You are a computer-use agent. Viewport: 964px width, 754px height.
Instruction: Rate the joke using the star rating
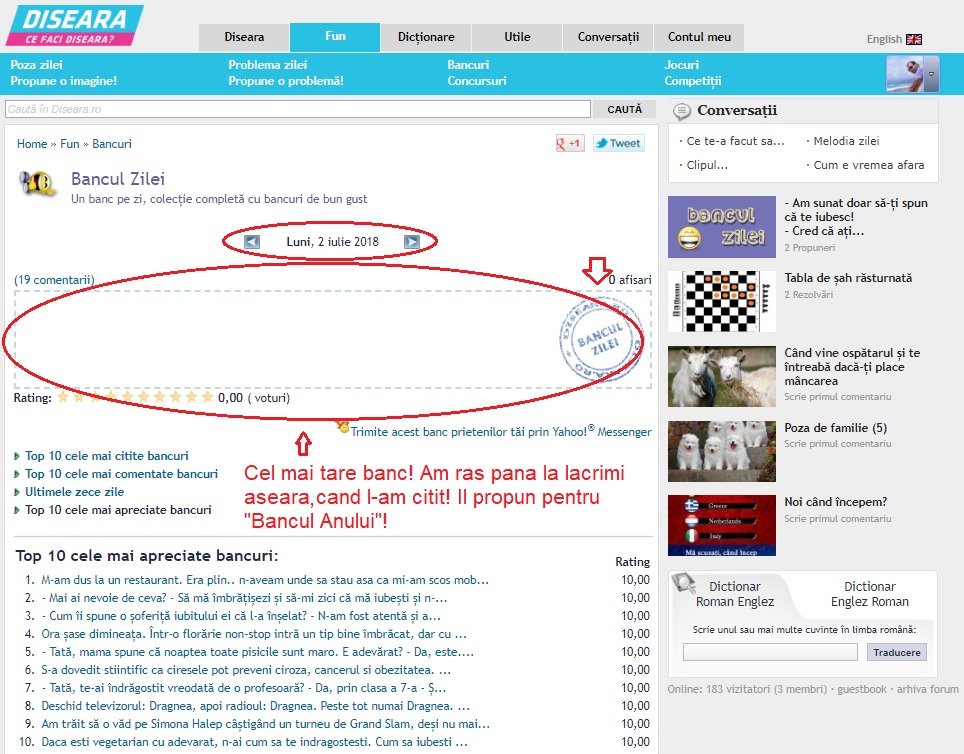pyautogui.click(x=135, y=397)
